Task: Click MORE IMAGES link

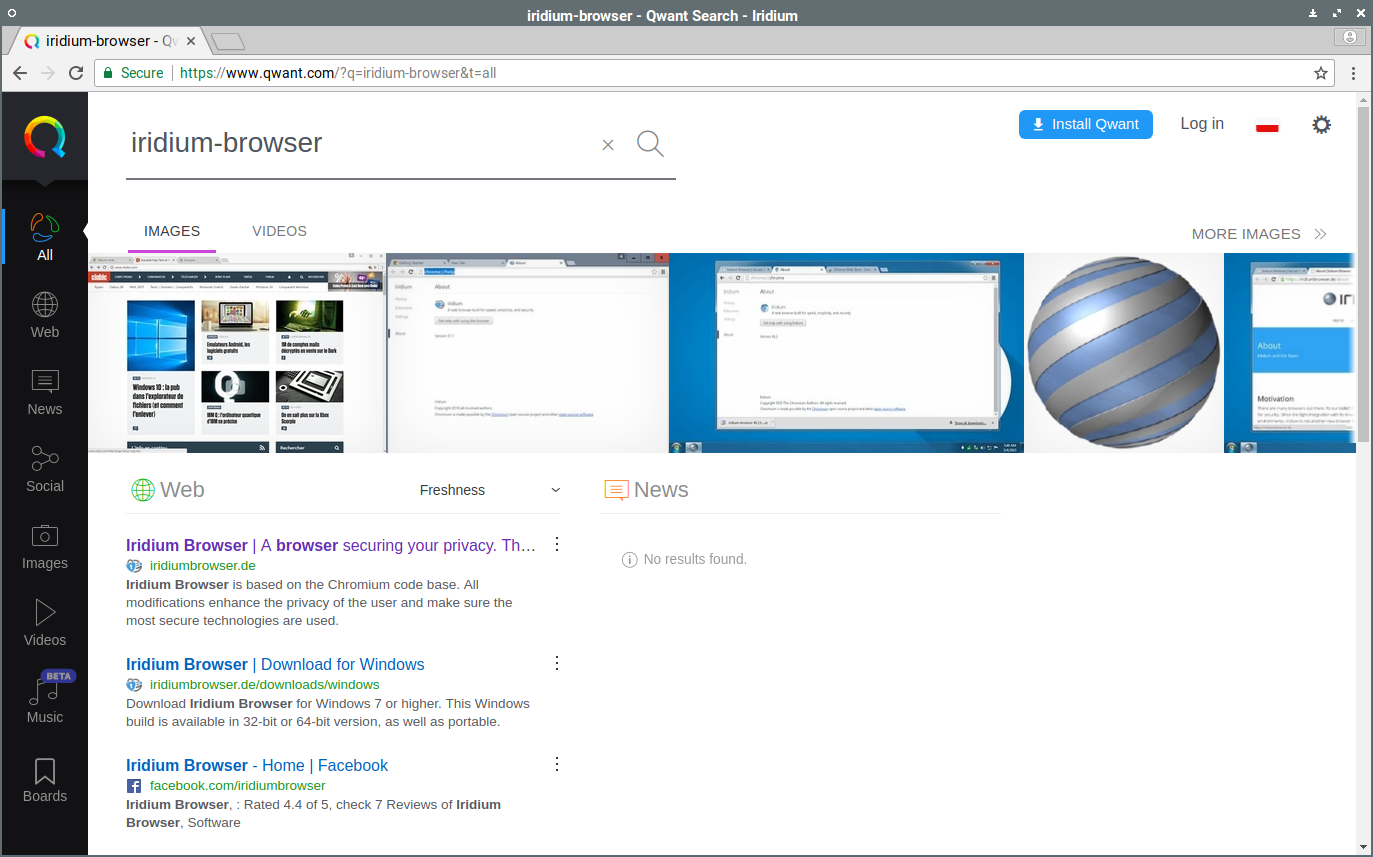Action: (1259, 234)
